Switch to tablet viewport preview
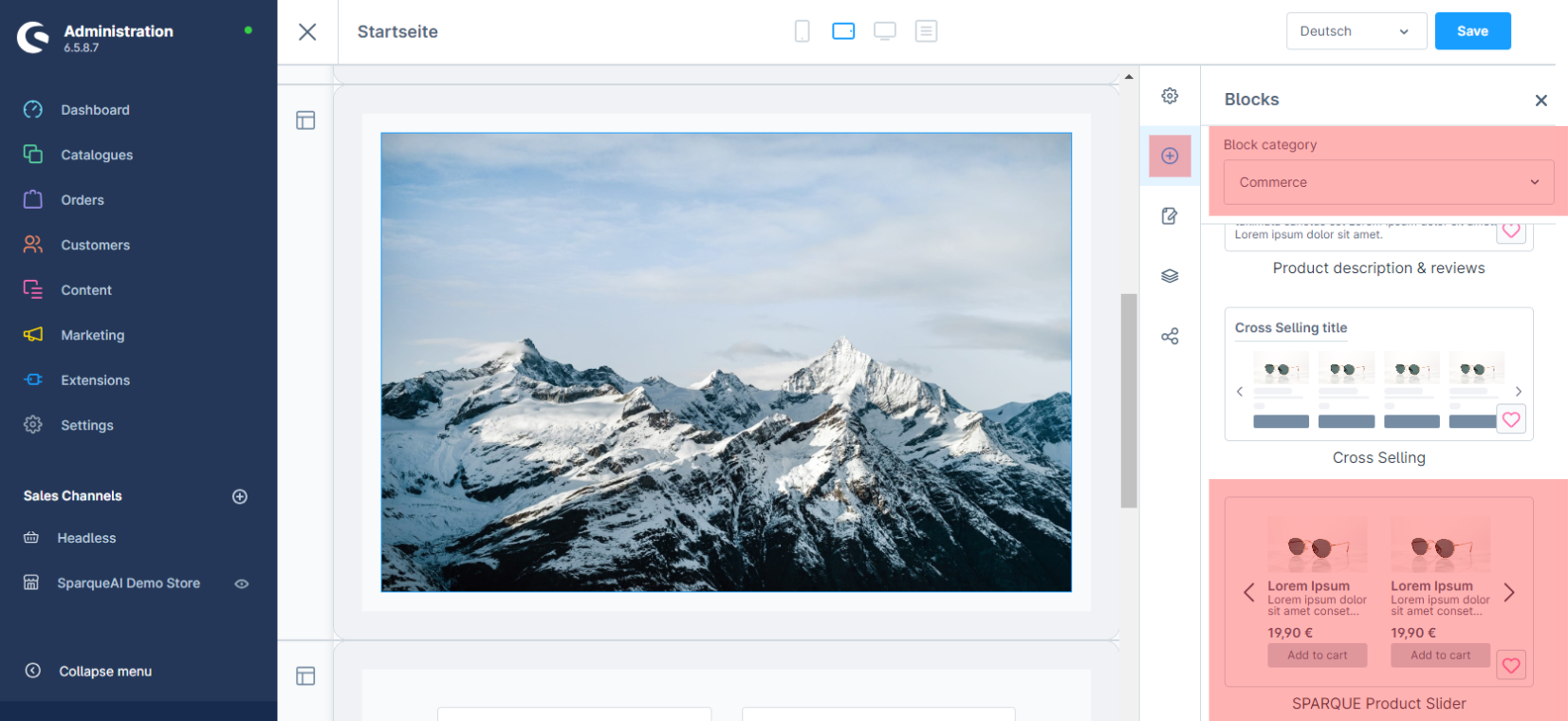 [843, 31]
